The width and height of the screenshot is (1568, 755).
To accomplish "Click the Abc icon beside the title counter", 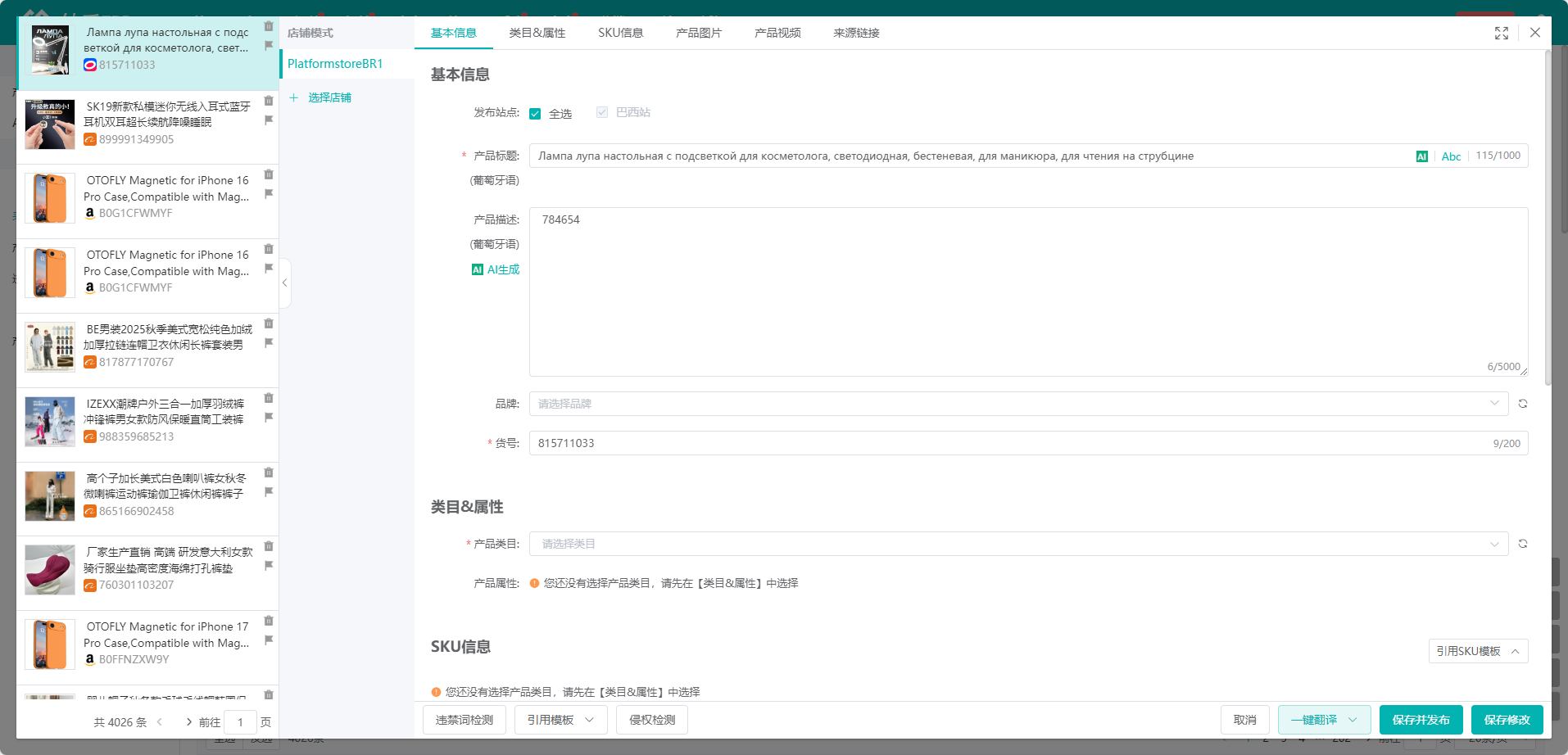I will point(1450,156).
